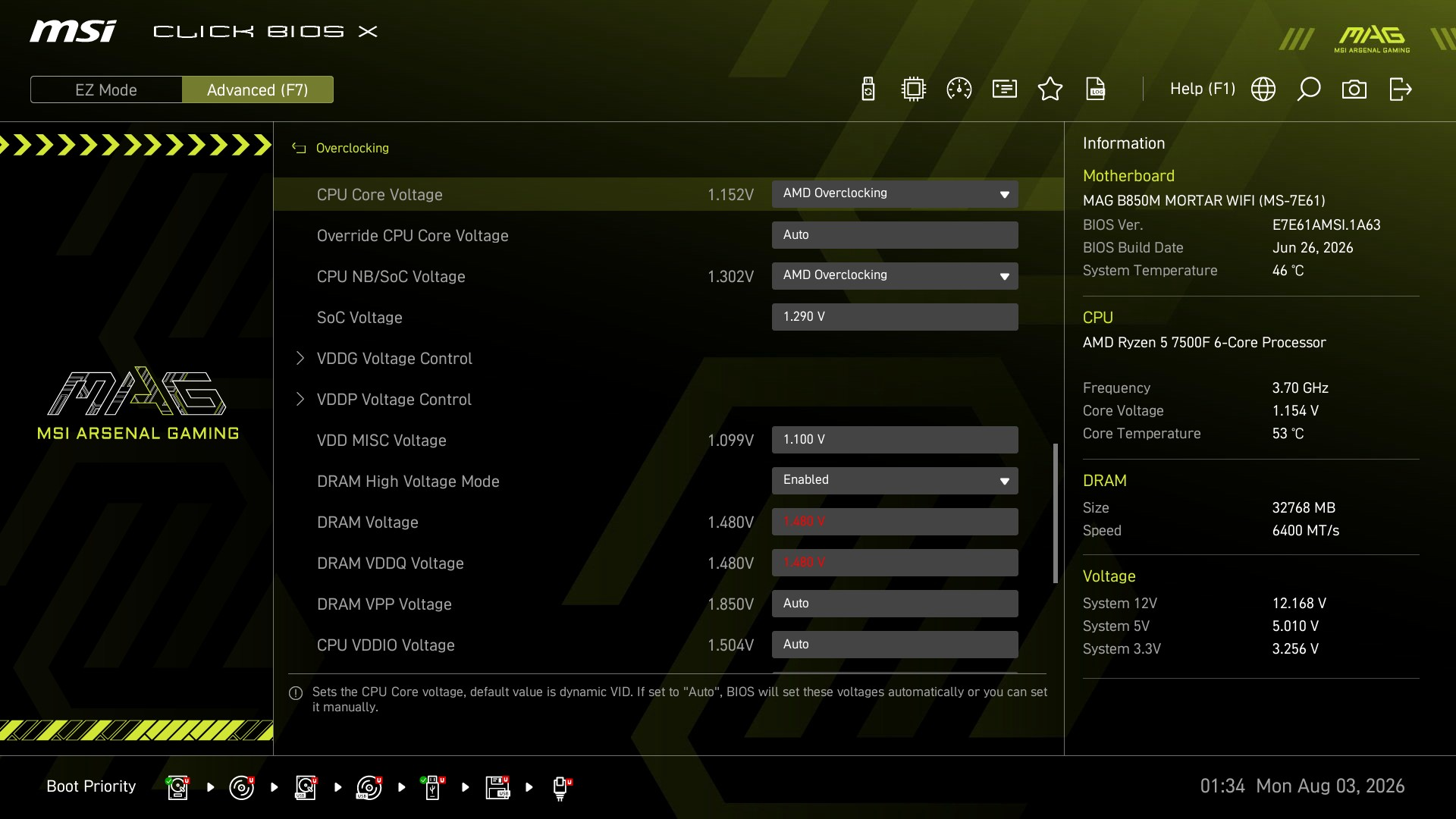Open the LOG file icon
This screenshot has width=1456, height=819.
(x=1096, y=89)
